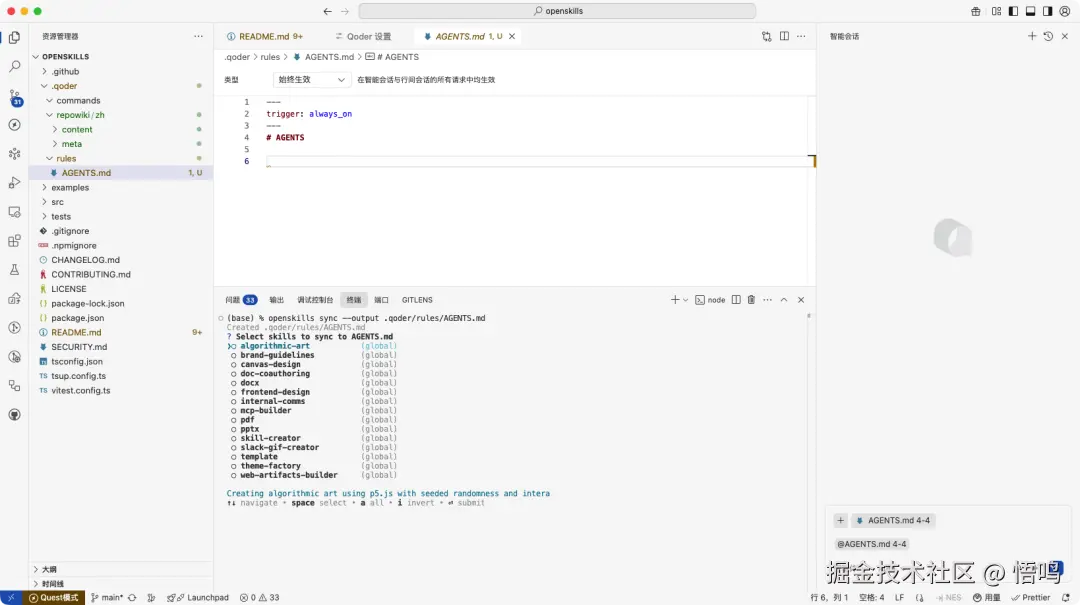The image size is (1080, 605).
Task: Go back using navigation arrow
Action: coord(327,11)
